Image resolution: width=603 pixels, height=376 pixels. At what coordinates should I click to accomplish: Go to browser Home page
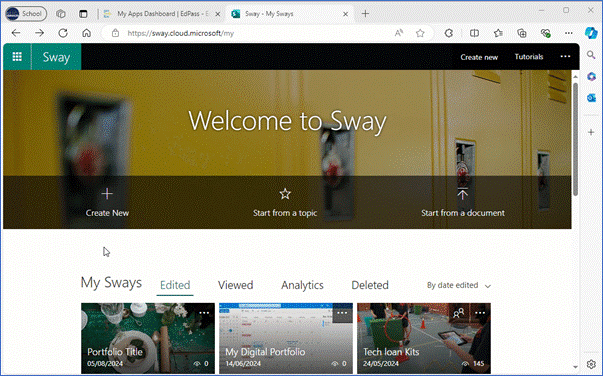click(87, 33)
